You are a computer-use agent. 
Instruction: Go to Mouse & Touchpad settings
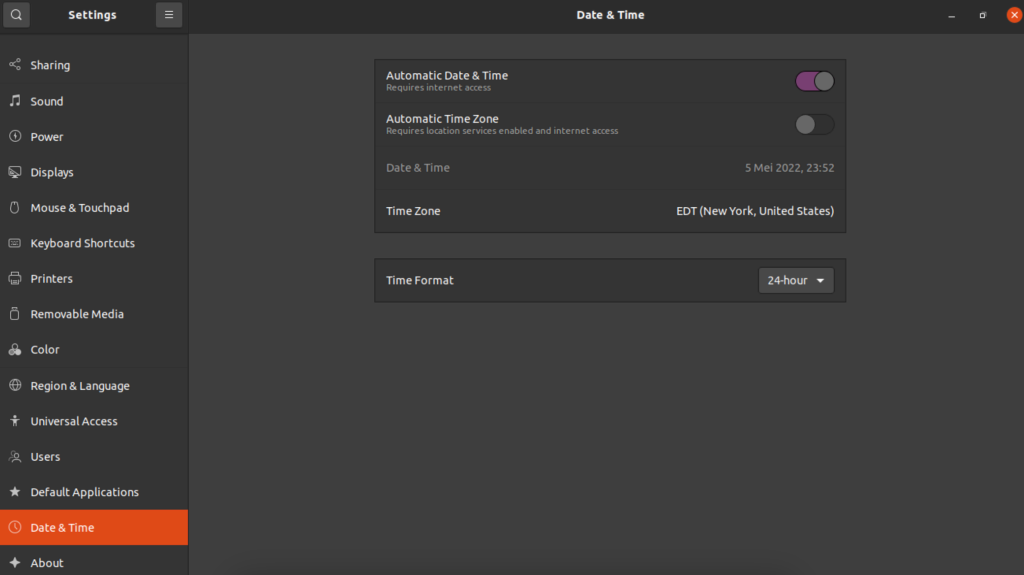click(x=79, y=208)
